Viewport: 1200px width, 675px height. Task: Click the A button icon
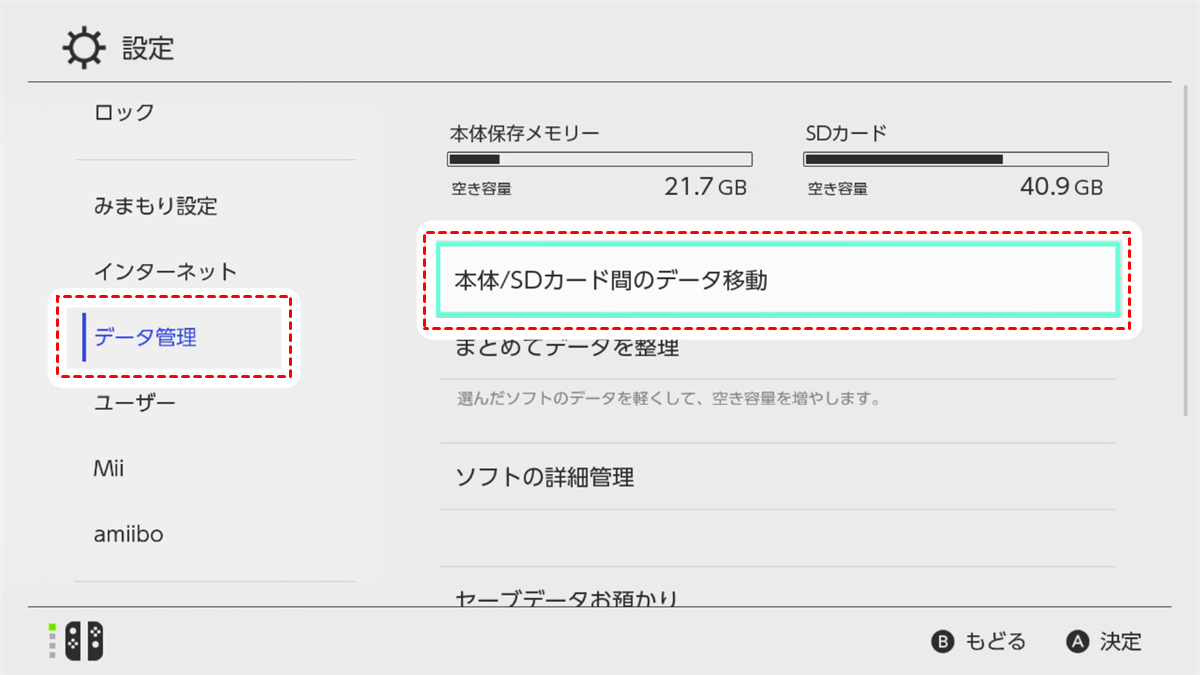(x=1077, y=641)
